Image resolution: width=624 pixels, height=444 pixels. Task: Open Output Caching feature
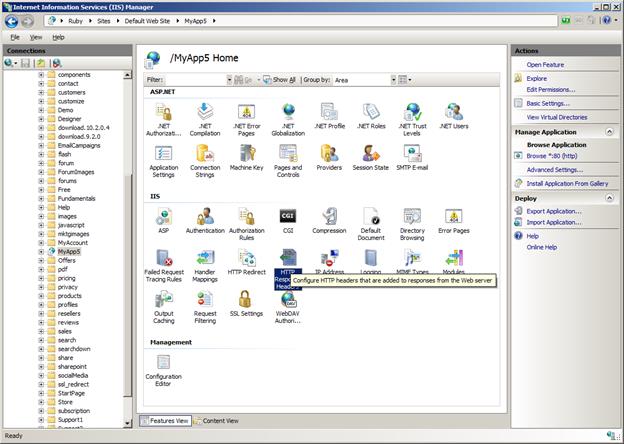pos(164,307)
